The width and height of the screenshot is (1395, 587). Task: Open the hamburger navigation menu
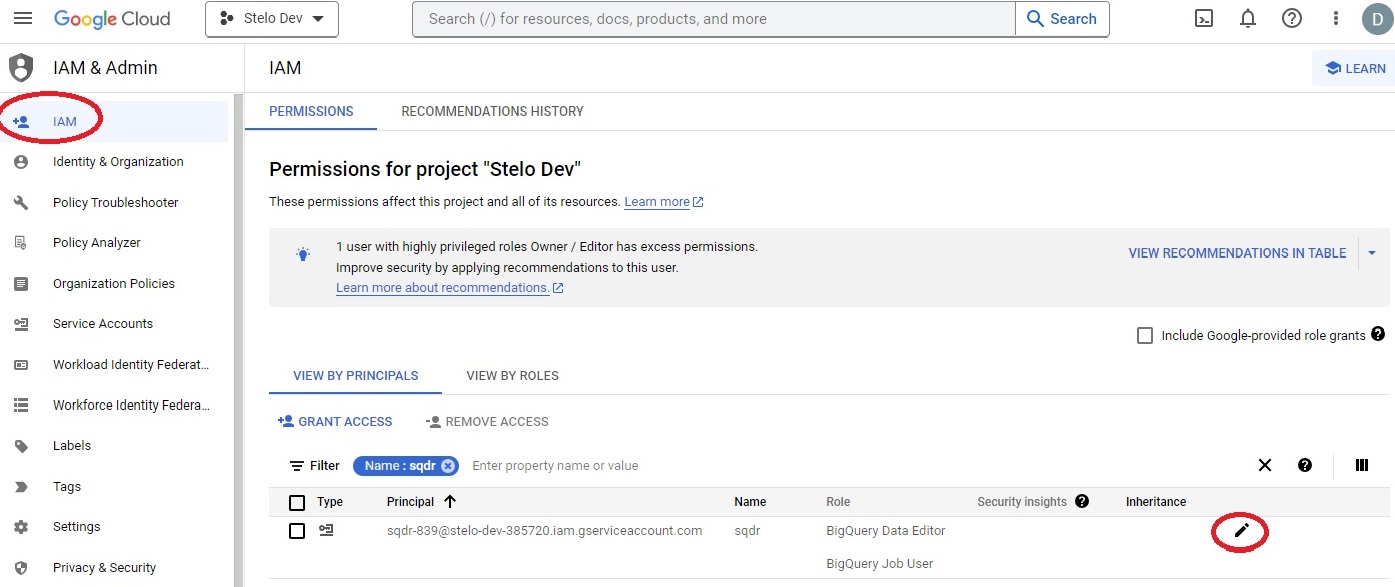click(23, 19)
